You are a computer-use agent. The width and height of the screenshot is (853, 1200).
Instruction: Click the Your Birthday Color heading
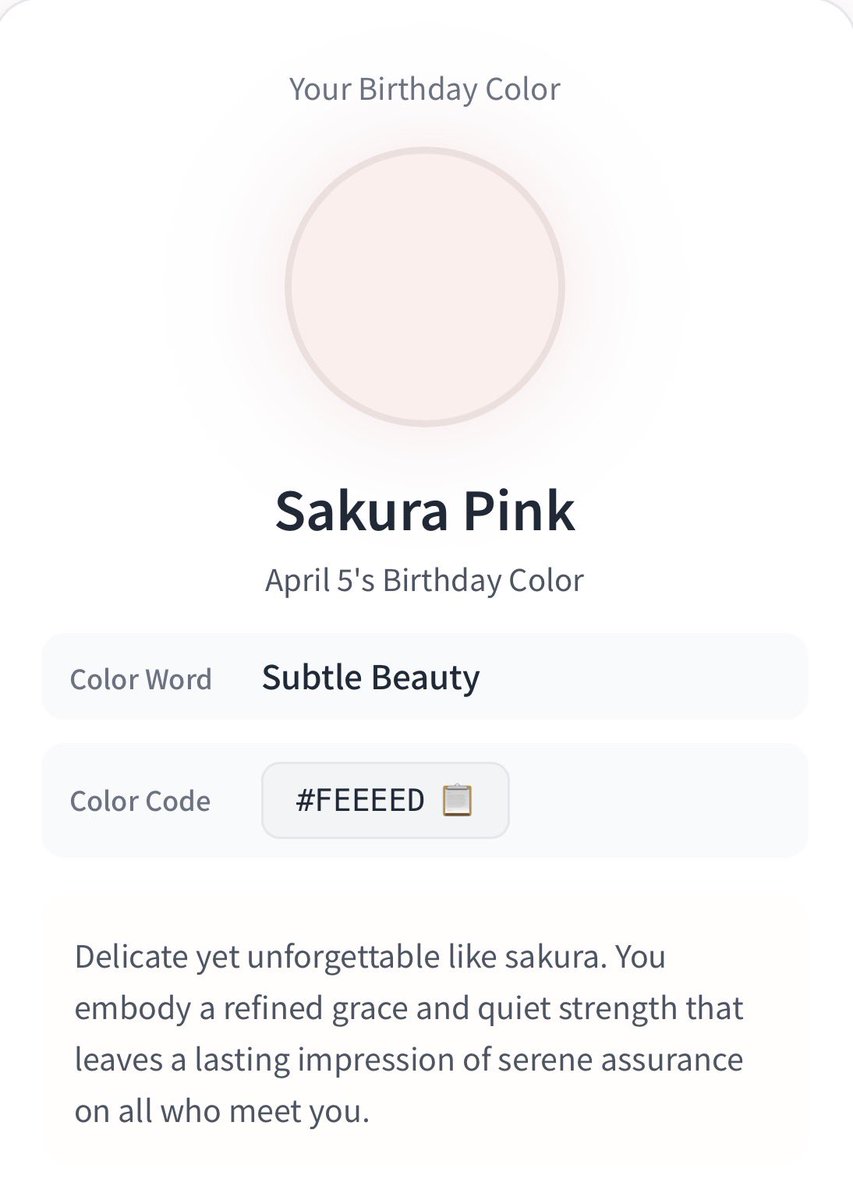pyautogui.click(x=425, y=89)
